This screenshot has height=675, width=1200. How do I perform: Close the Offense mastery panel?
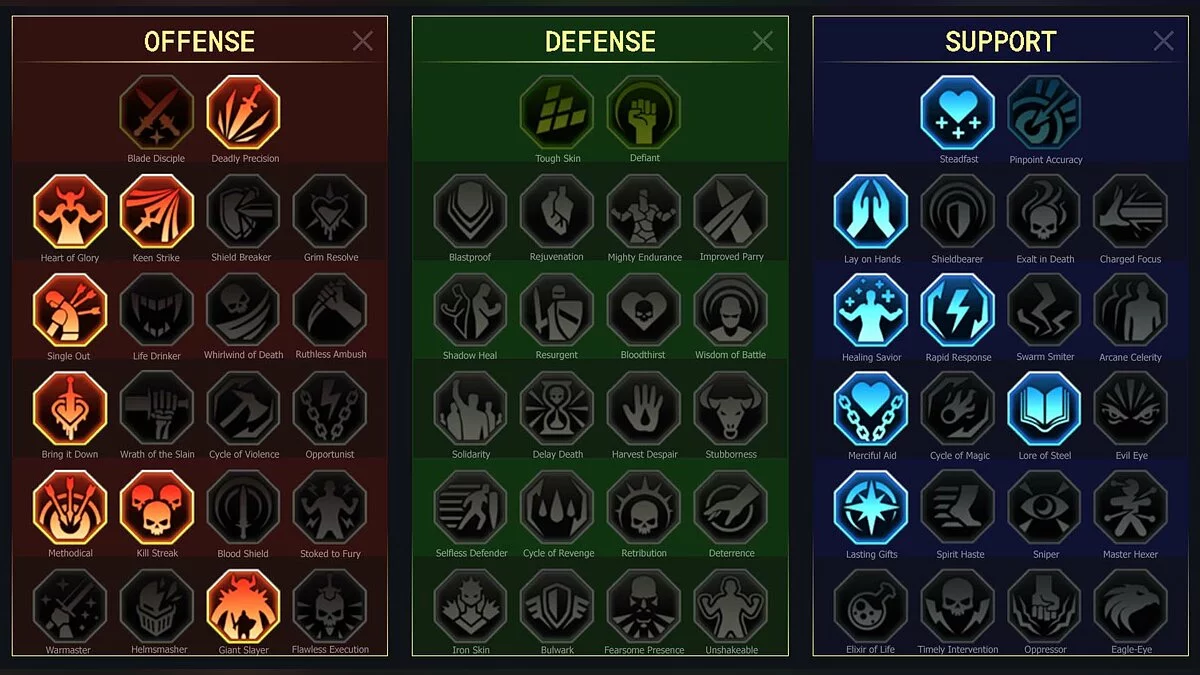pyautogui.click(x=363, y=41)
